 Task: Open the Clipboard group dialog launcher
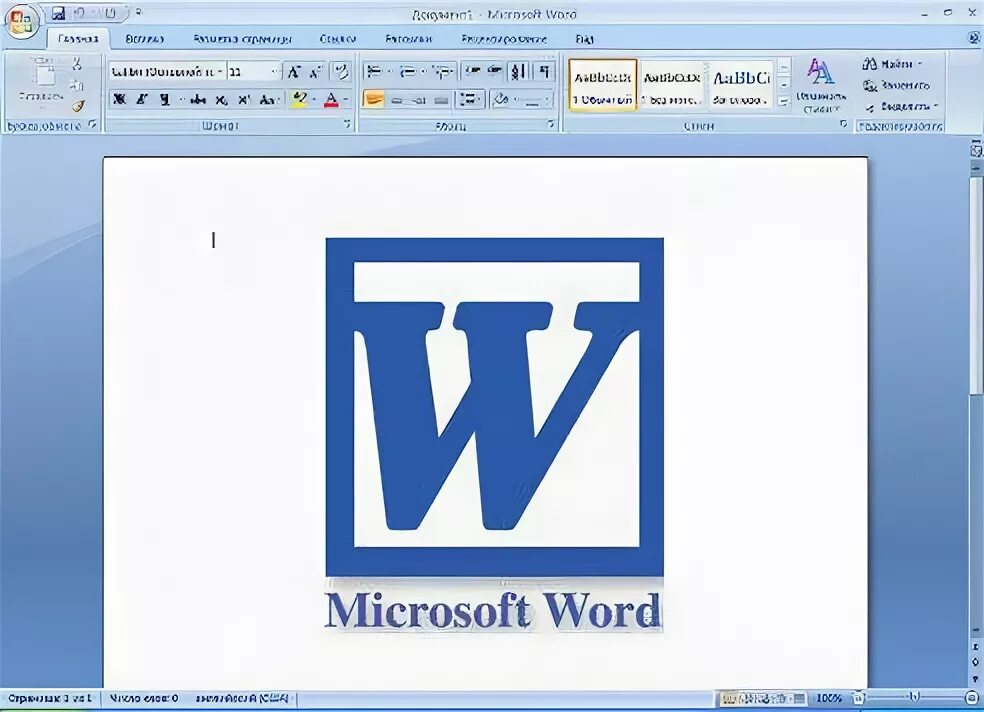[92, 124]
